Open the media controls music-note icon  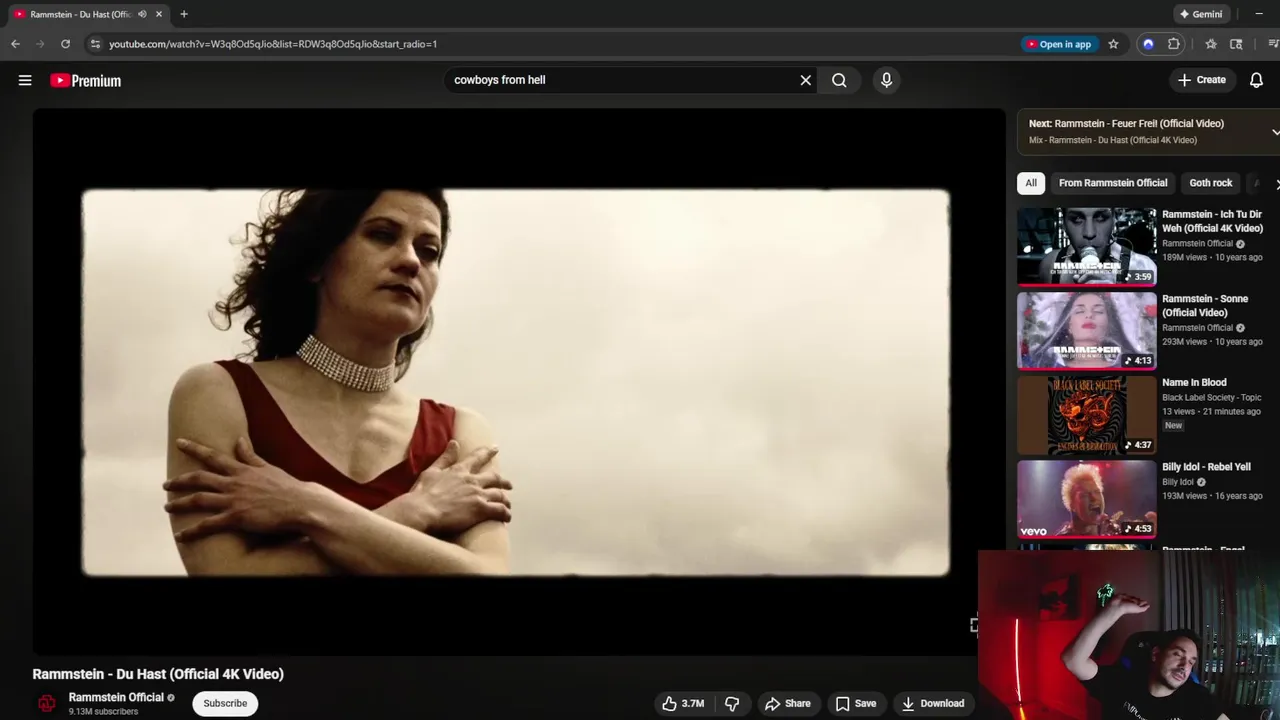pos(1273,44)
